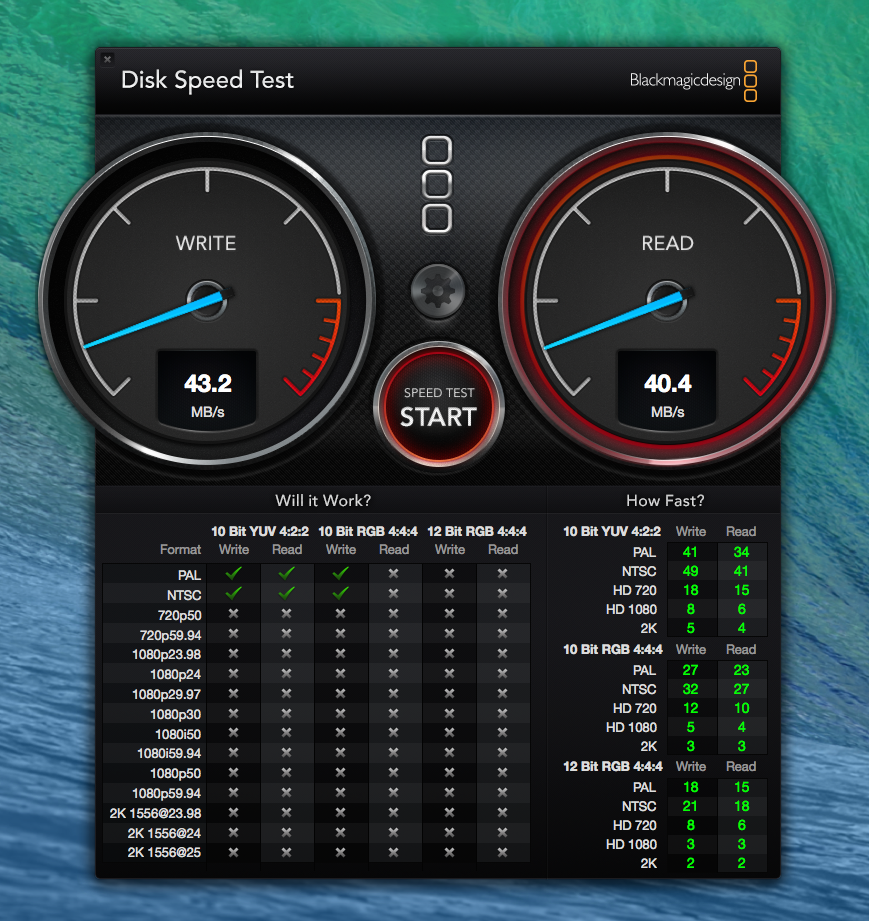Click the 1080i50 12 Bit RGB write cross

pyautogui.click(x=449, y=732)
